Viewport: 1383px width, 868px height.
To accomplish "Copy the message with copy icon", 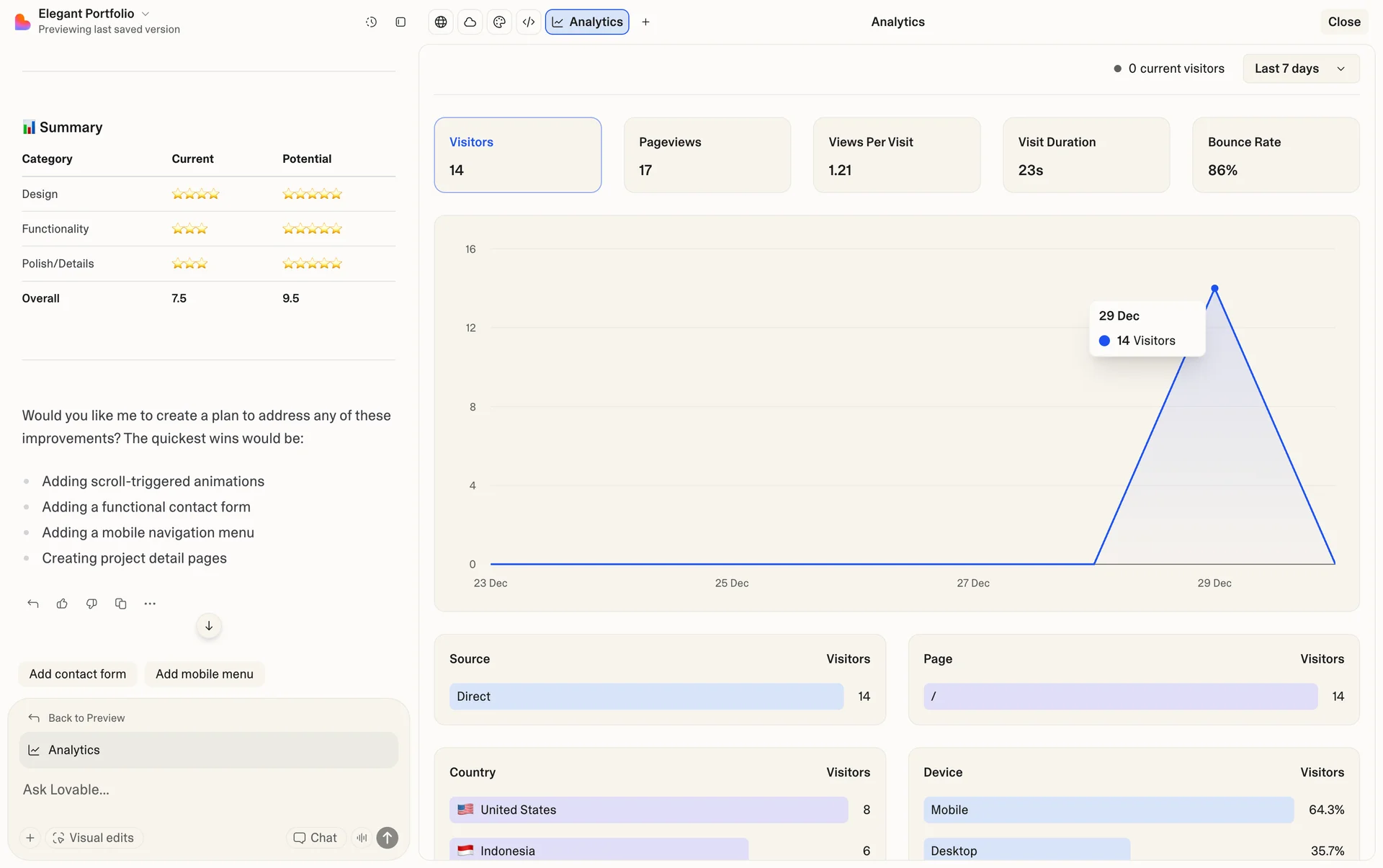I will click(121, 604).
